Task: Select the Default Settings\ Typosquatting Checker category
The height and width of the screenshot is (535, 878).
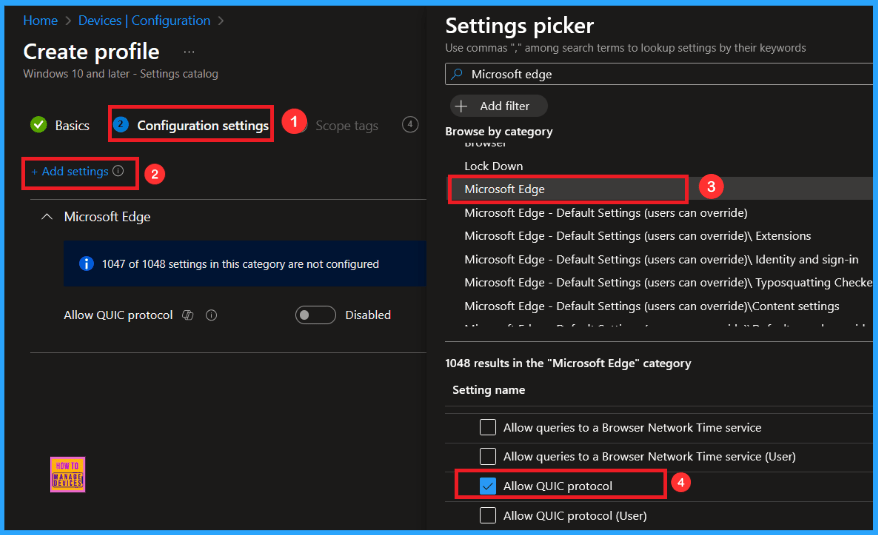Action: click(x=669, y=282)
